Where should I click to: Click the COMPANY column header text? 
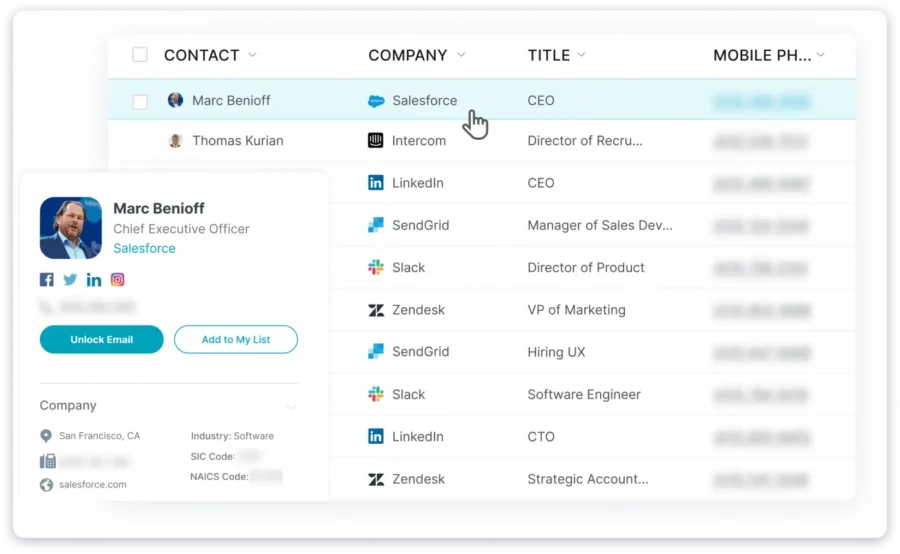tap(408, 55)
